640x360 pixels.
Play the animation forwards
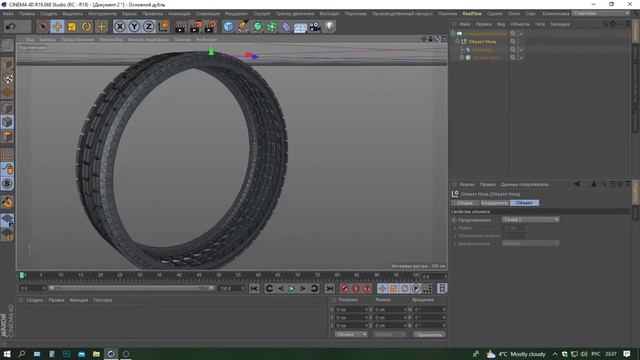point(291,289)
